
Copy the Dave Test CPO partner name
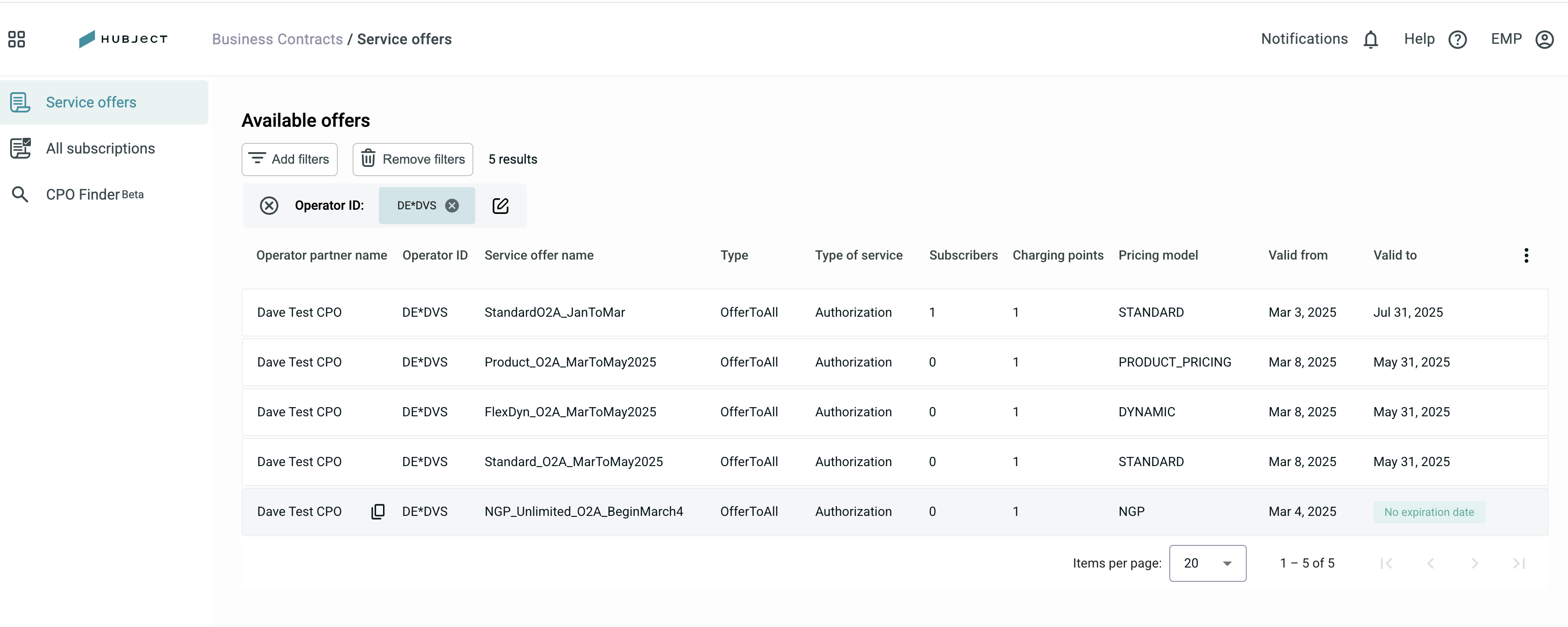coord(377,511)
